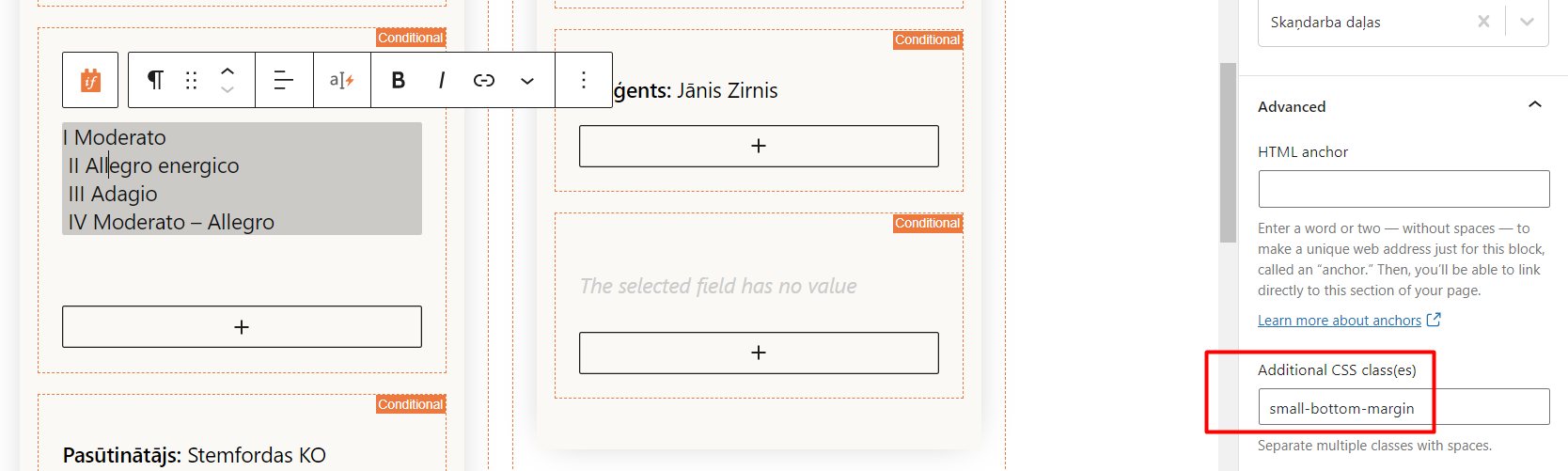Open the Skaņdarba daļas dropdown arrow

click(1528, 22)
